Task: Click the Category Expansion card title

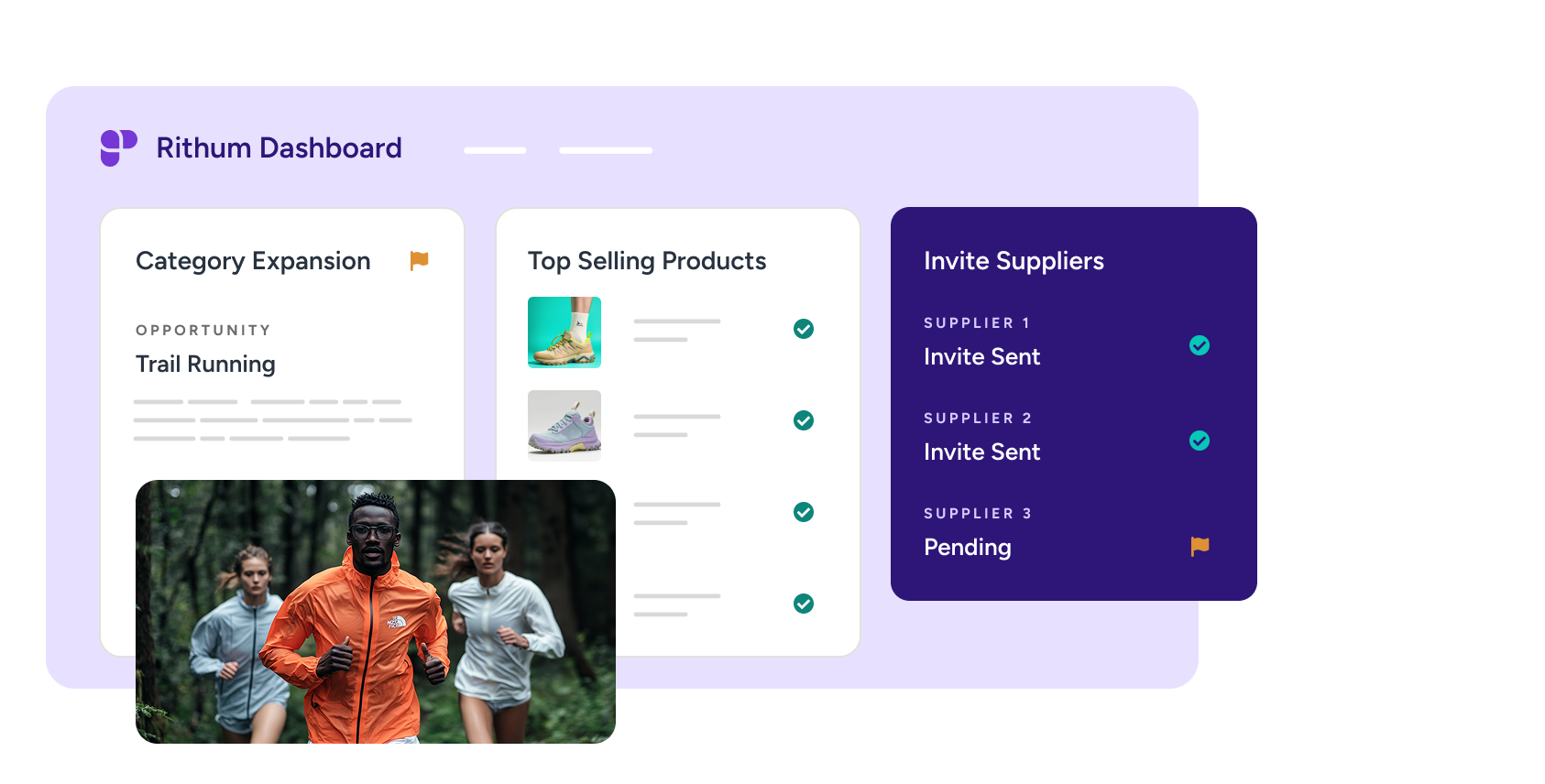Action: (x=253, y=261)
